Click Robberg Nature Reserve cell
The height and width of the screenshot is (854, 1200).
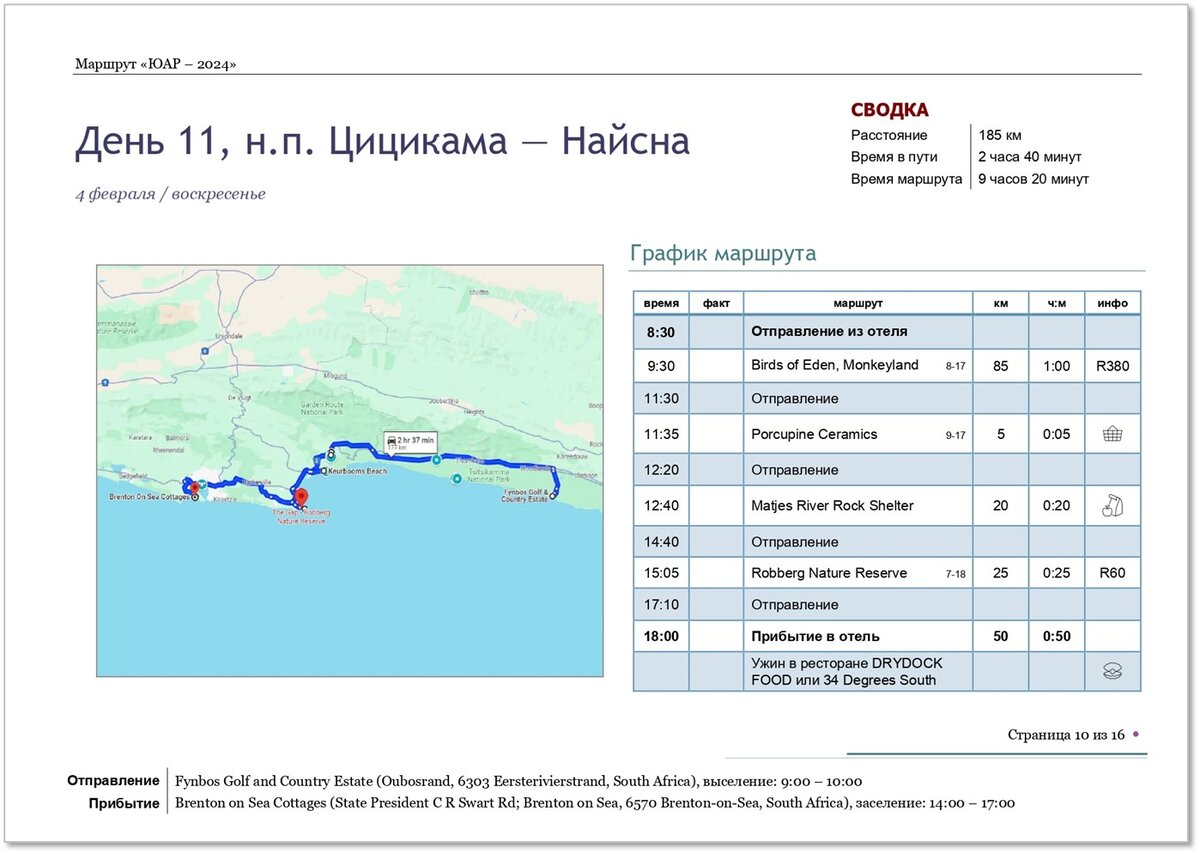click(858, 573)
